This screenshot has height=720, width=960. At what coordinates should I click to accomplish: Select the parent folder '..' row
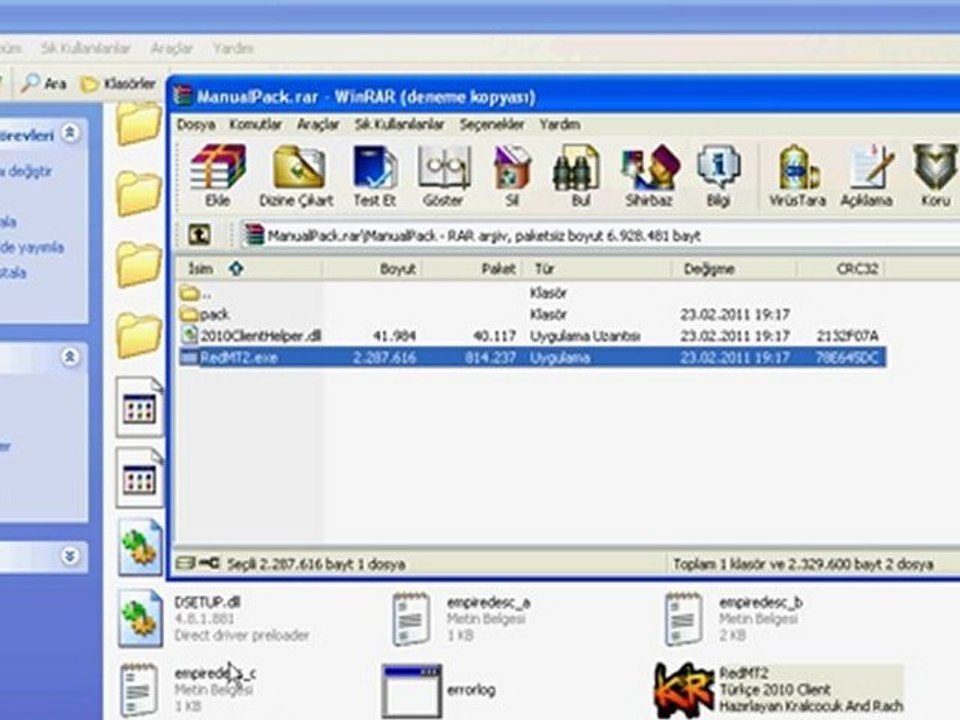tap(531, 293)
